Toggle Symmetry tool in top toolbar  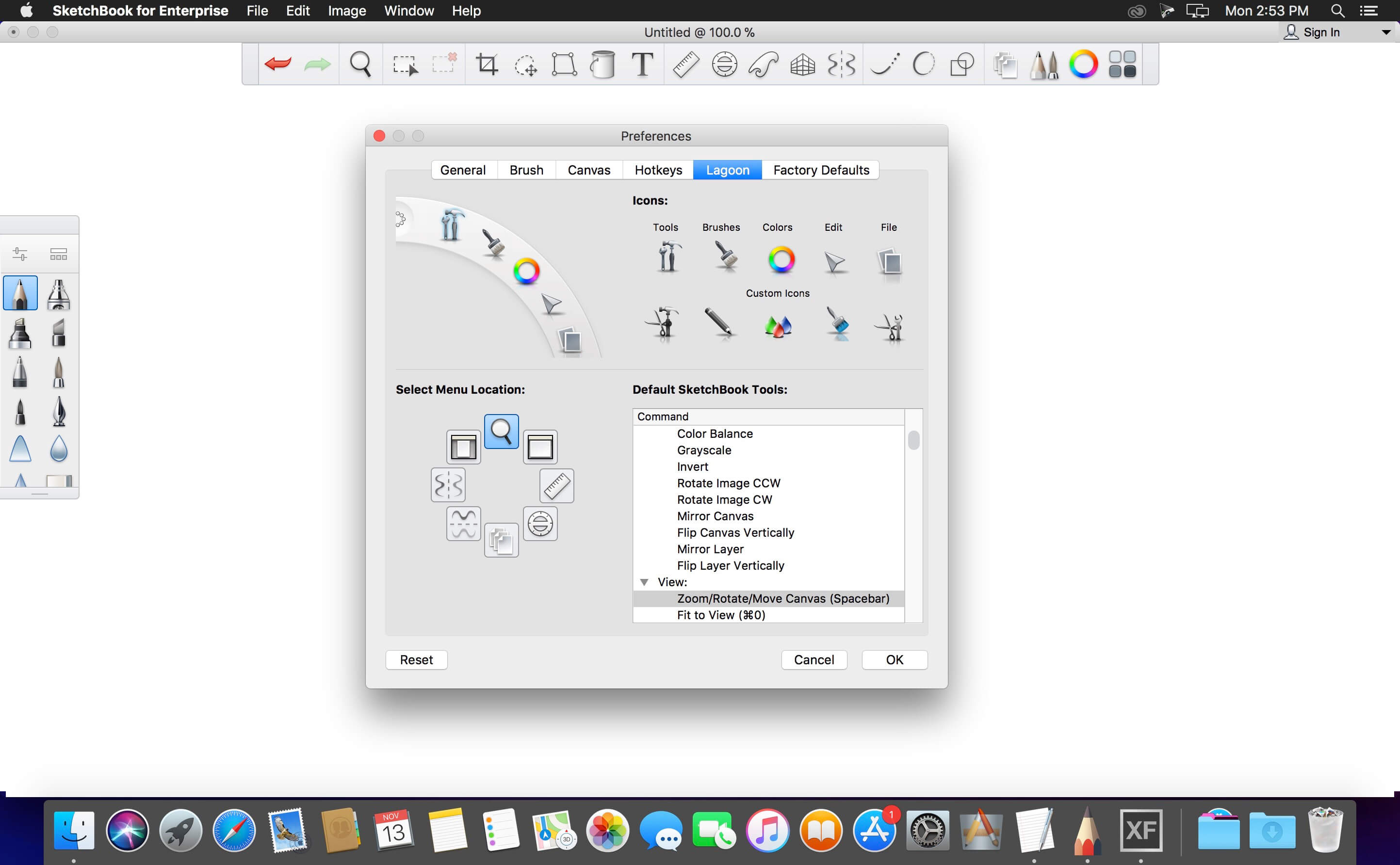[x=841, y=64]
